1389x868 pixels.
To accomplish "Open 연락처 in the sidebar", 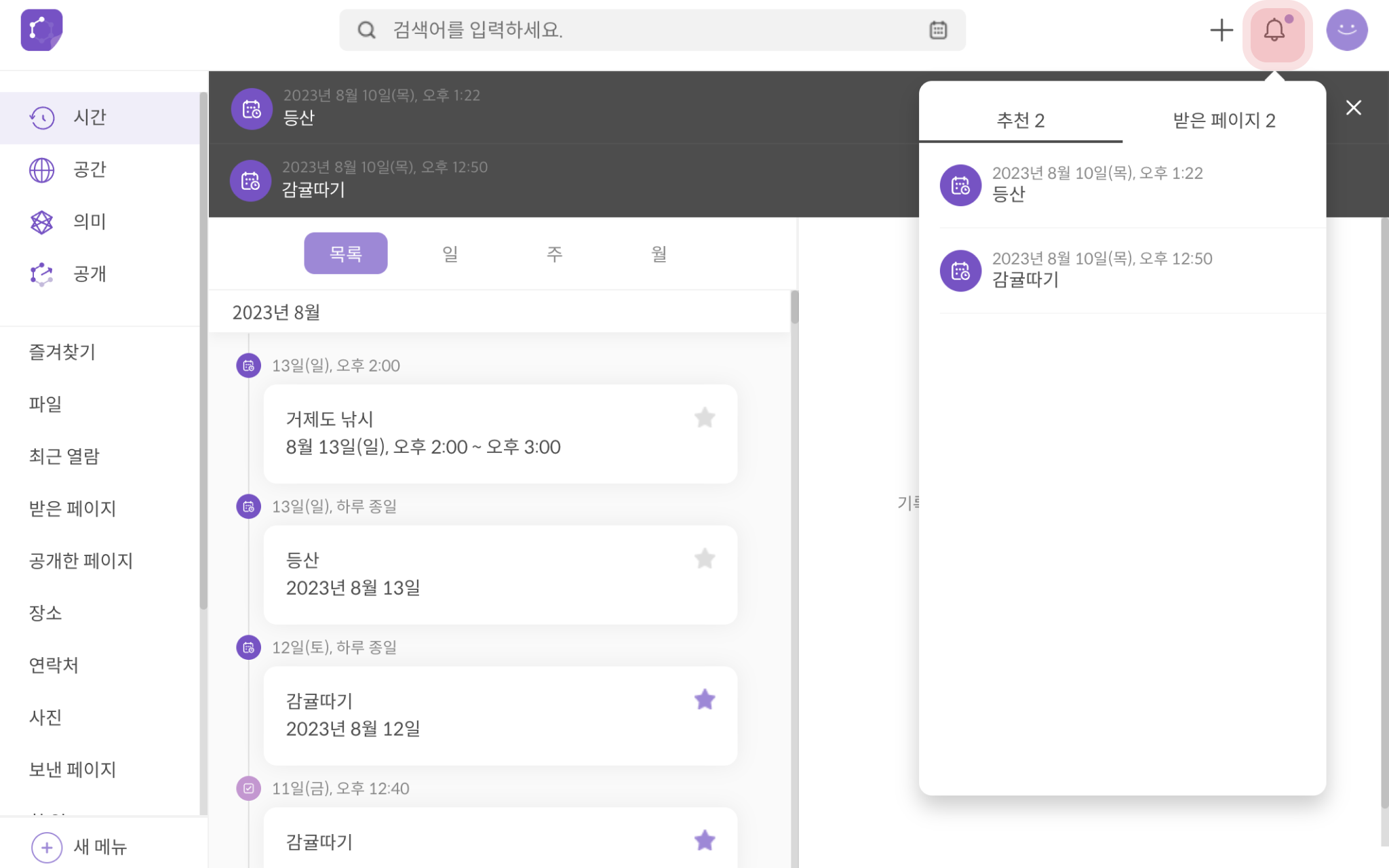I will [x=54, y=665].
